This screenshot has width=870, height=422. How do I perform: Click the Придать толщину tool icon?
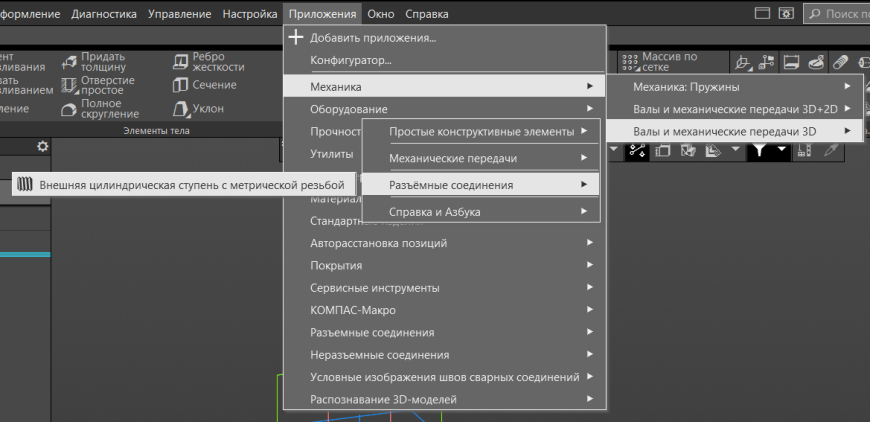coord(69,62)
